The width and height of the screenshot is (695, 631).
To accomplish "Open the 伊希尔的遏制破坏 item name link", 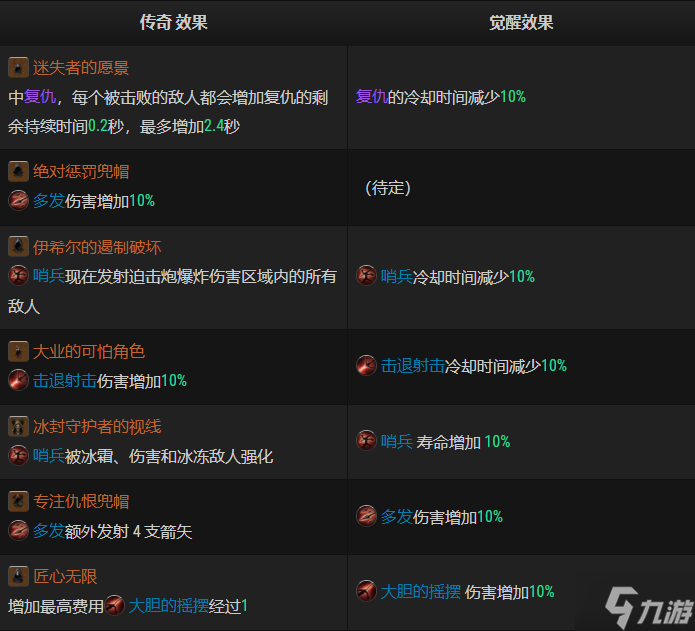I will (x=97, y=247).
